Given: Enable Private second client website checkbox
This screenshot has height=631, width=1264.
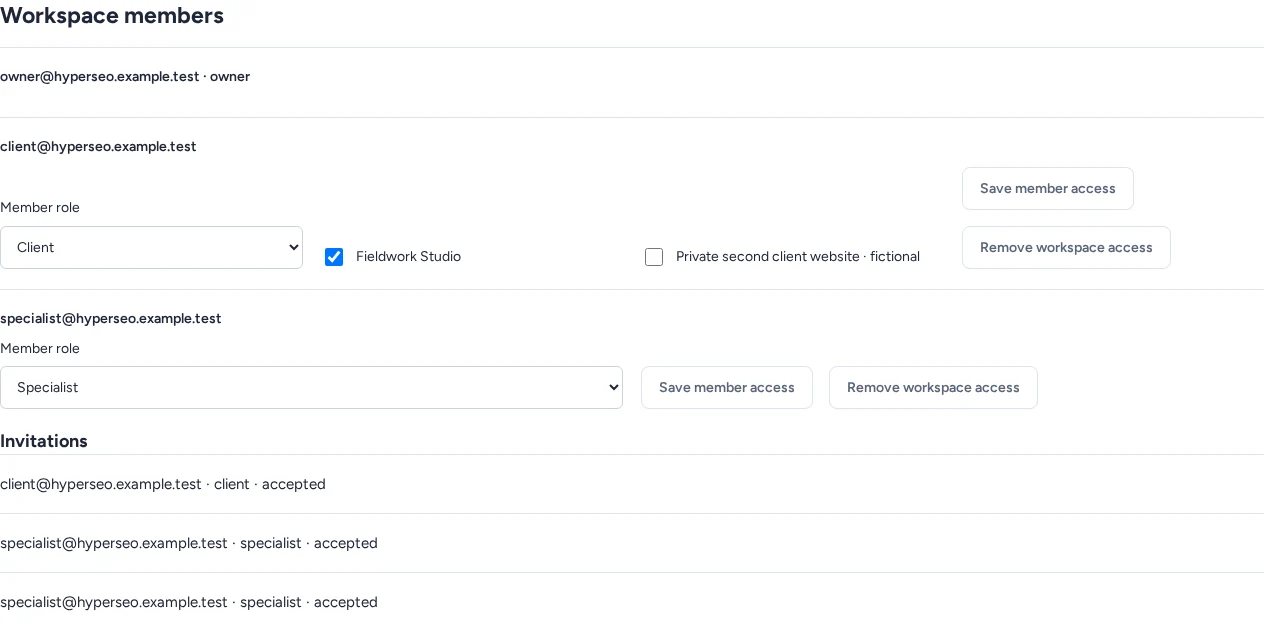Looking at the screenshot, I should tap(654, 257).
